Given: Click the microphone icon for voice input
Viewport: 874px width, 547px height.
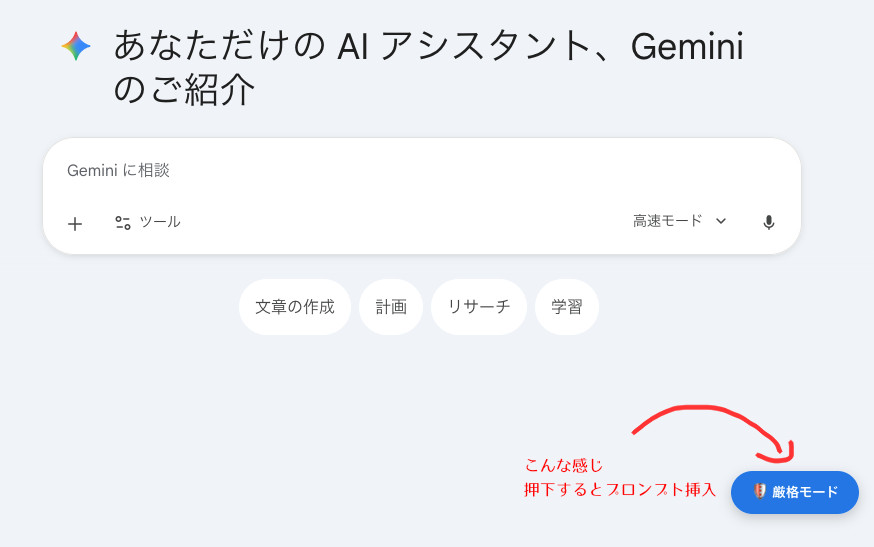Looking at the screenshot, I should pos(768,223).
